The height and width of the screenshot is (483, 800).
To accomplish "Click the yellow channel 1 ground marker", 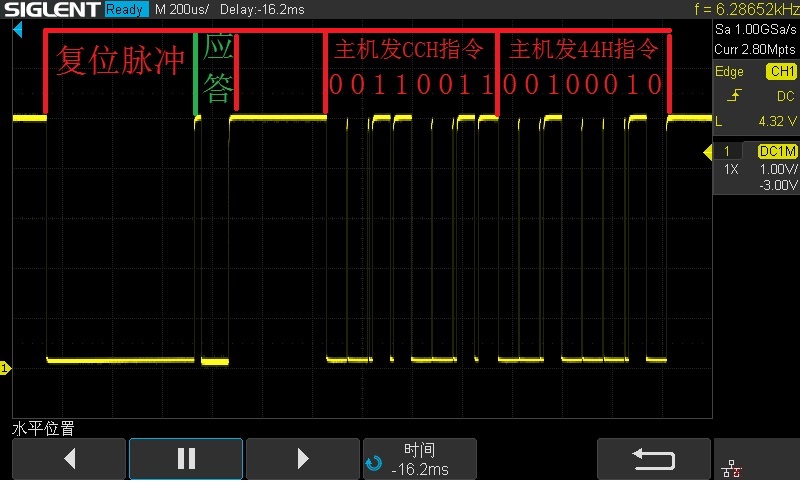I will pos(5,368).
